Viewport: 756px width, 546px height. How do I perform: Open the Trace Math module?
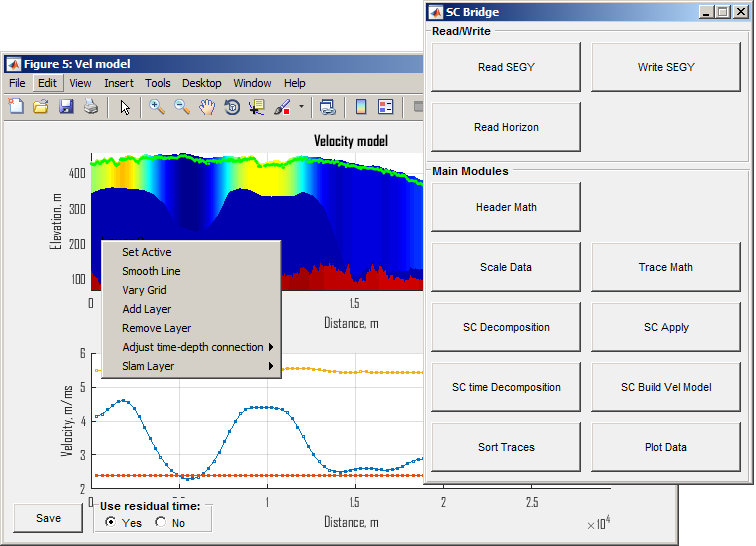[x=666, y=267]
